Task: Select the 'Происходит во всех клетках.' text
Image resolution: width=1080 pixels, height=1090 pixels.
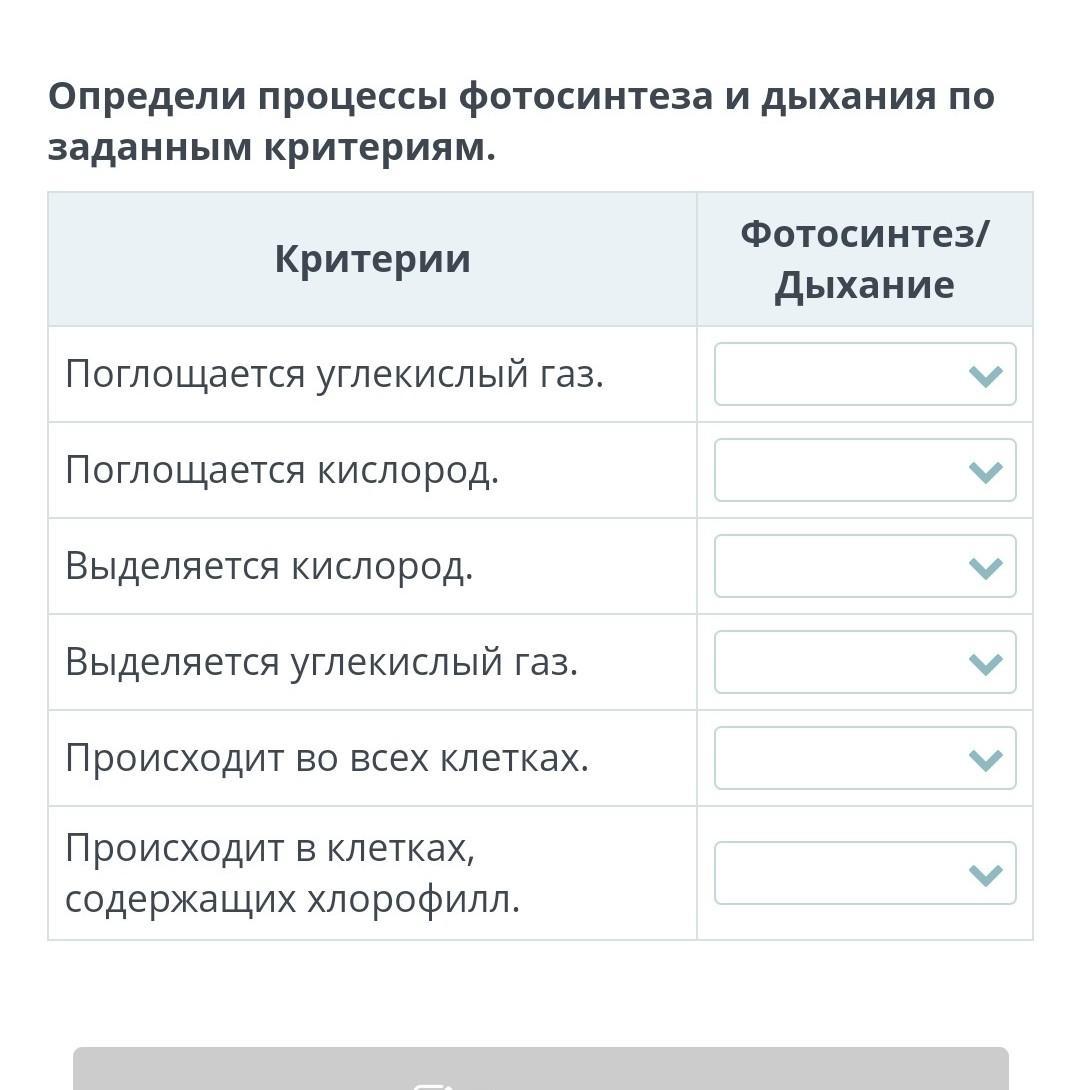Action: tap(327, 758)
